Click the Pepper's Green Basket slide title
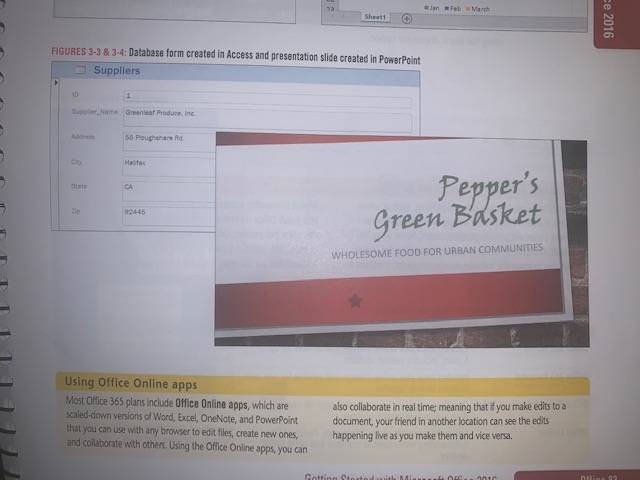Screen dimensions: 640x480 click(457, 206)
